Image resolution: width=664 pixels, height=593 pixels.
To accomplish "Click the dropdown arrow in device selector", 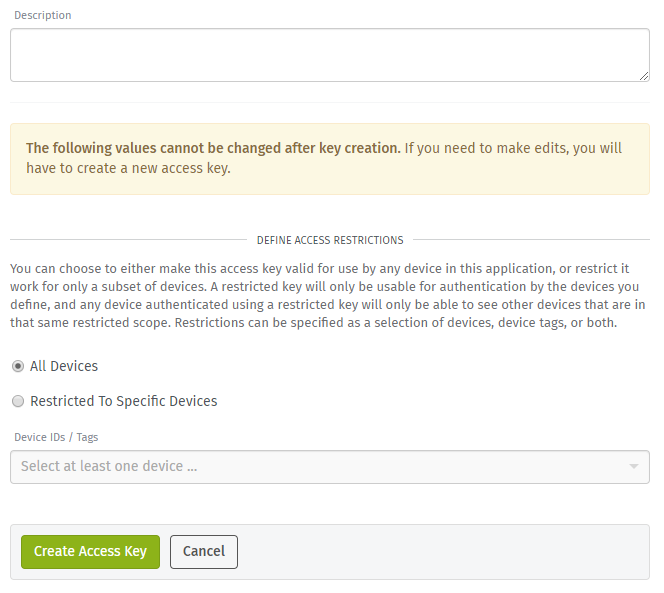I will point(634,467).
